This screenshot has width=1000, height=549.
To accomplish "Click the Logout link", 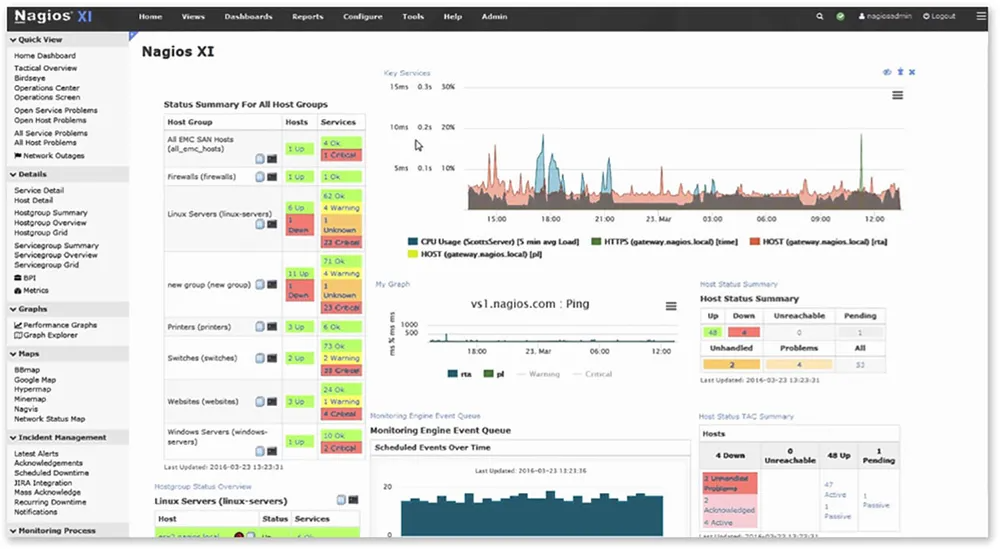I will click(x=939, y=17).
